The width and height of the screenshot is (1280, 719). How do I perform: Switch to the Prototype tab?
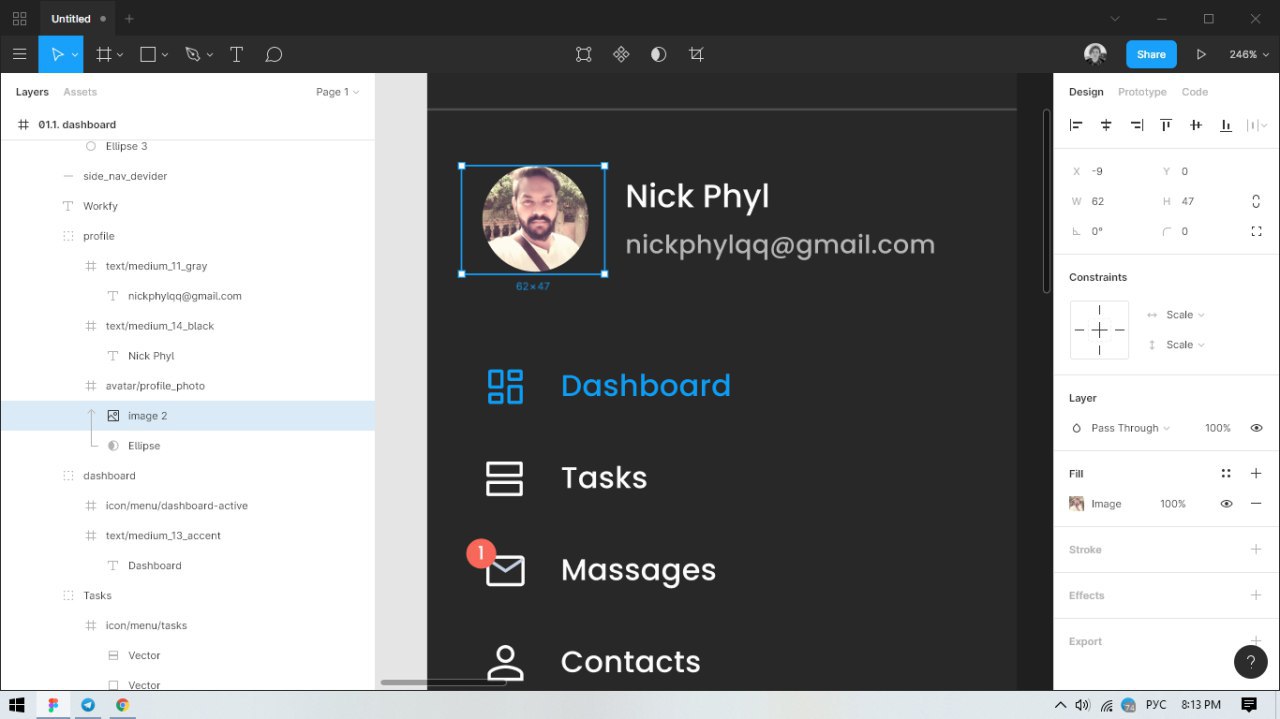(1142, 92)
